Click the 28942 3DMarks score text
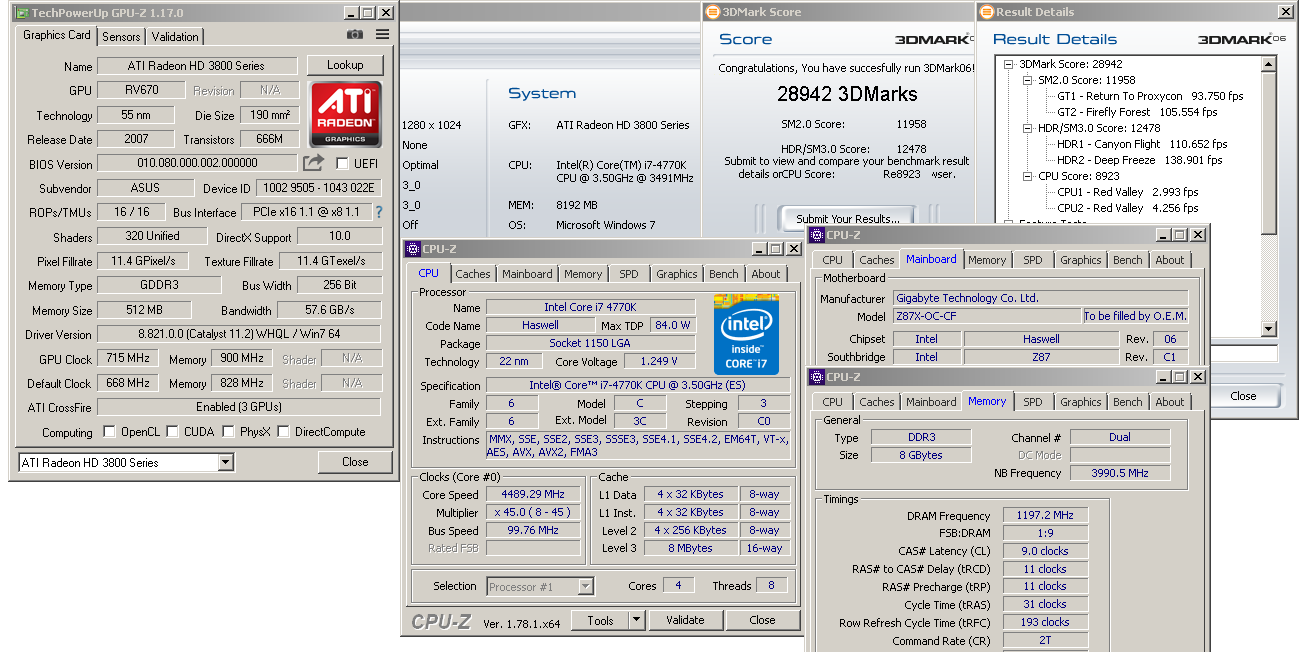The height and width of the screenshot is (652, 1301). coord(847,94)
